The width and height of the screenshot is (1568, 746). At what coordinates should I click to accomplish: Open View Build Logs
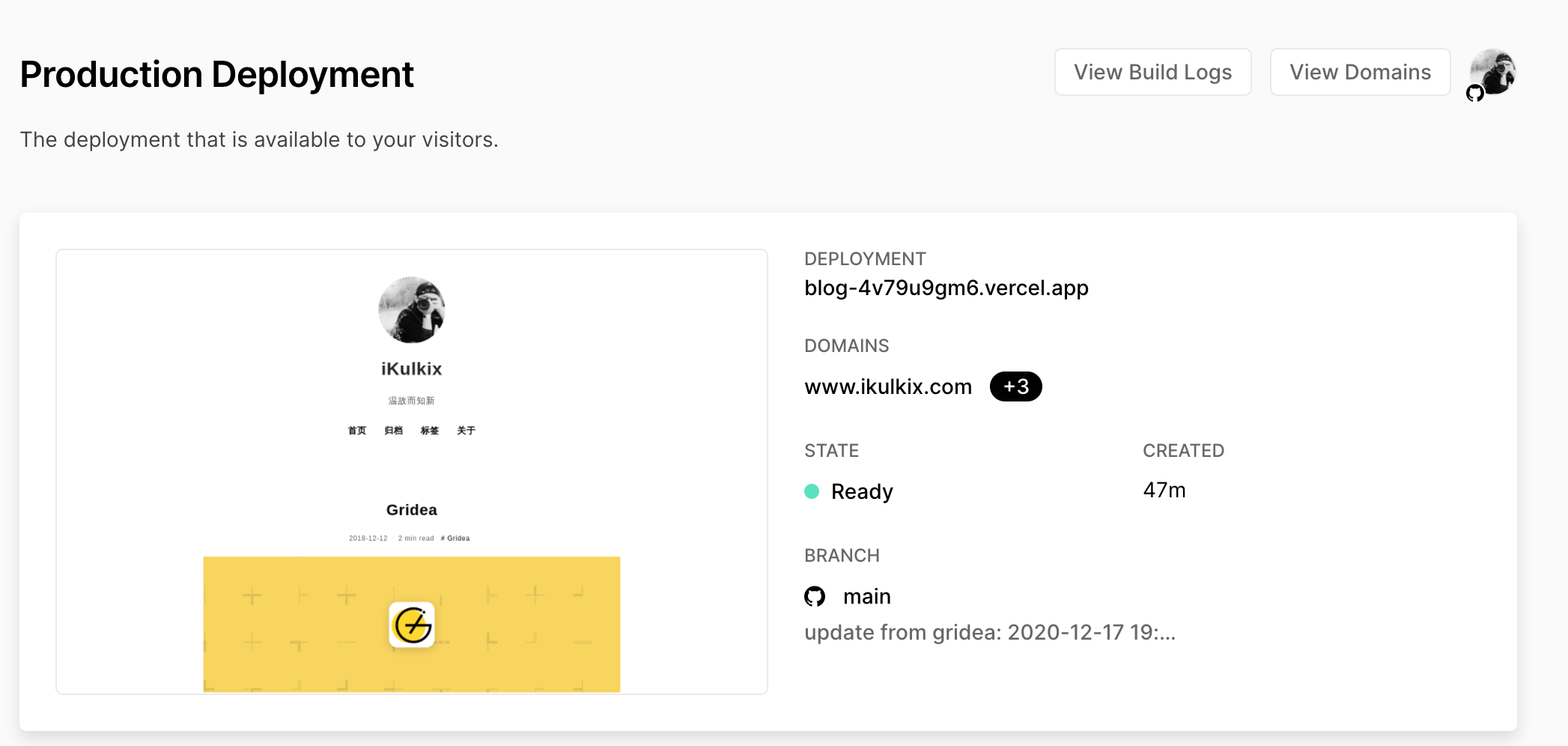pyautogui.click(x=1152, y=72)
